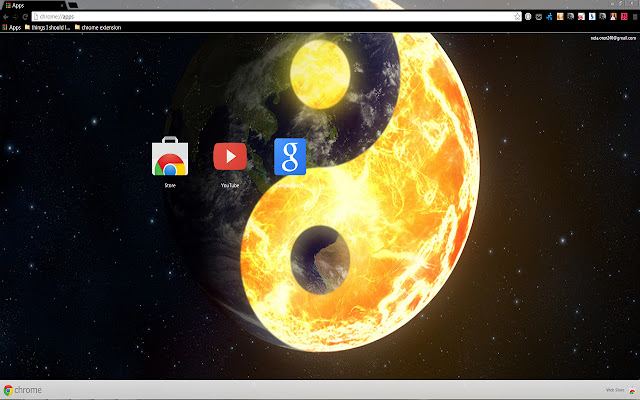
Task: Open a new tab
Action: tap(73, 5)
